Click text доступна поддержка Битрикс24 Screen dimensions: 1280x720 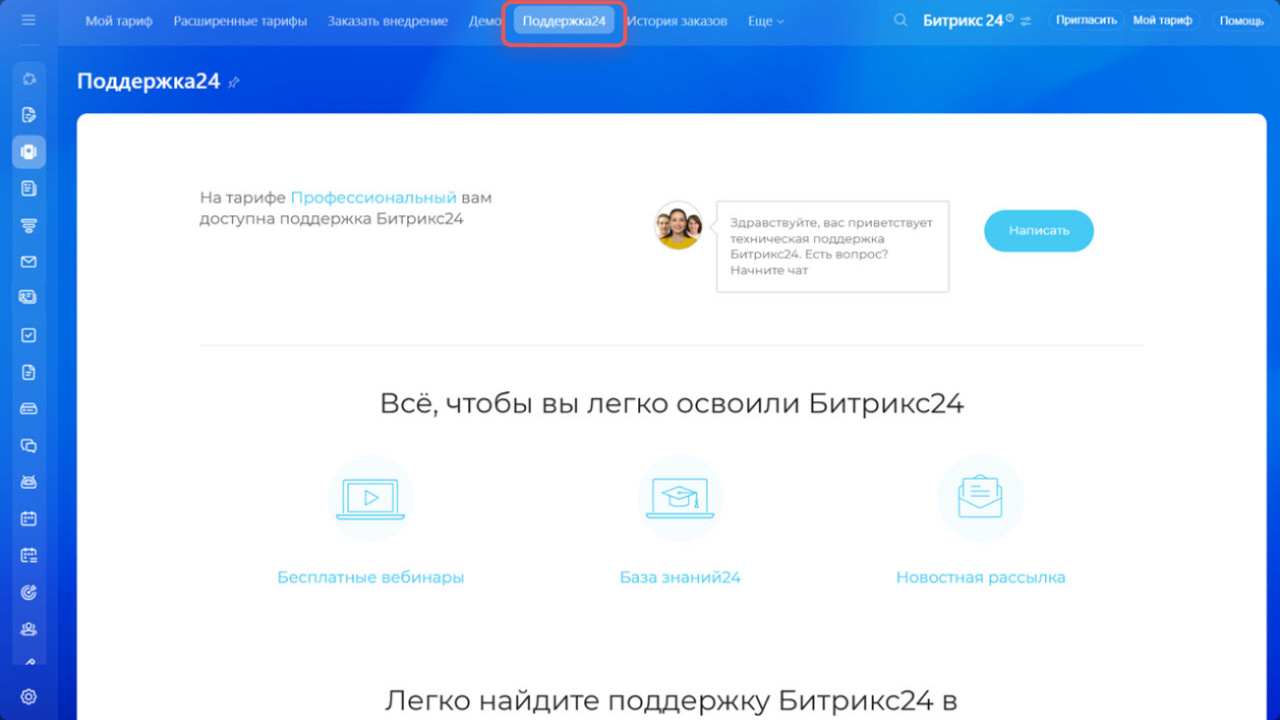331,219
